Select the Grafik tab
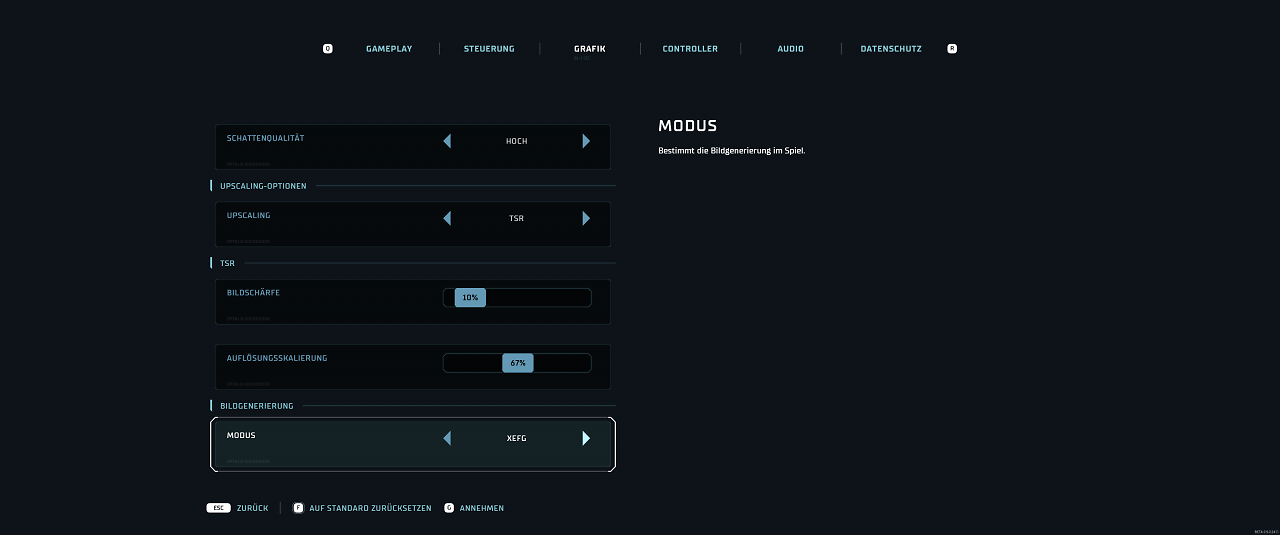This screenshot has height=535, width=1280. pyautogui.click(x=590, y=48)
